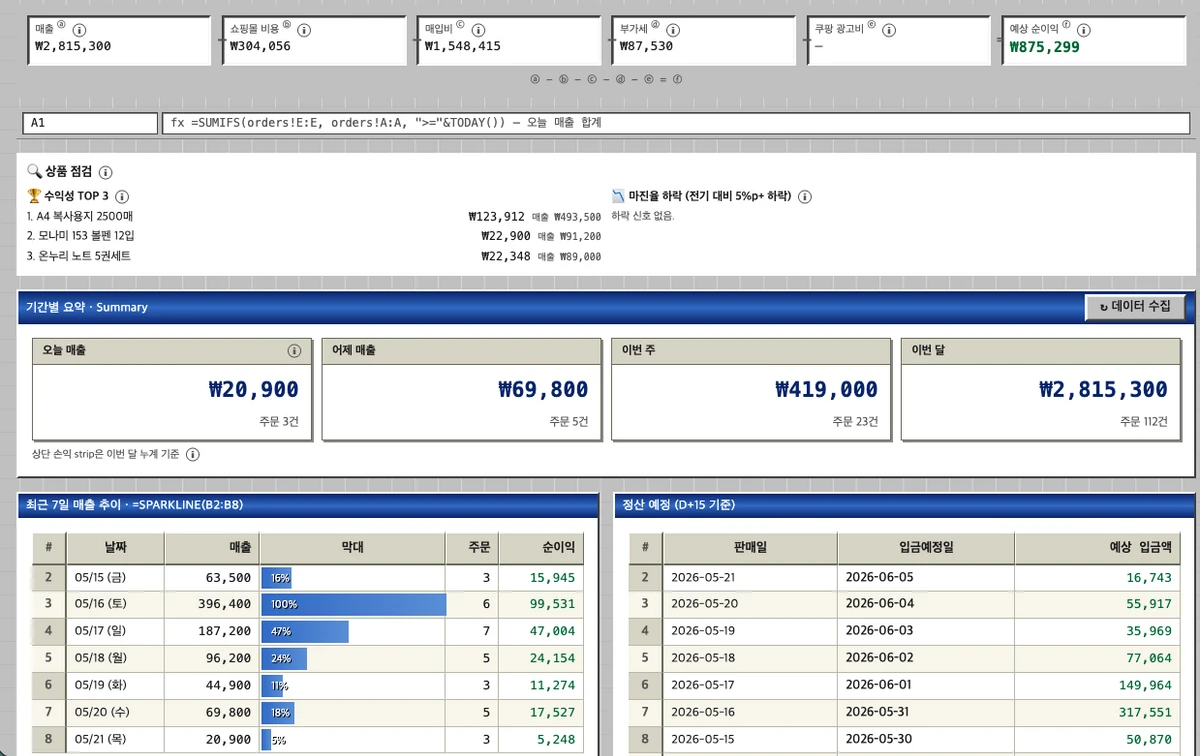Viewport: 1200px width, 756px height.
Task: Click the 기간별 요약 · Summary title bar
Action: click(608, 307)
